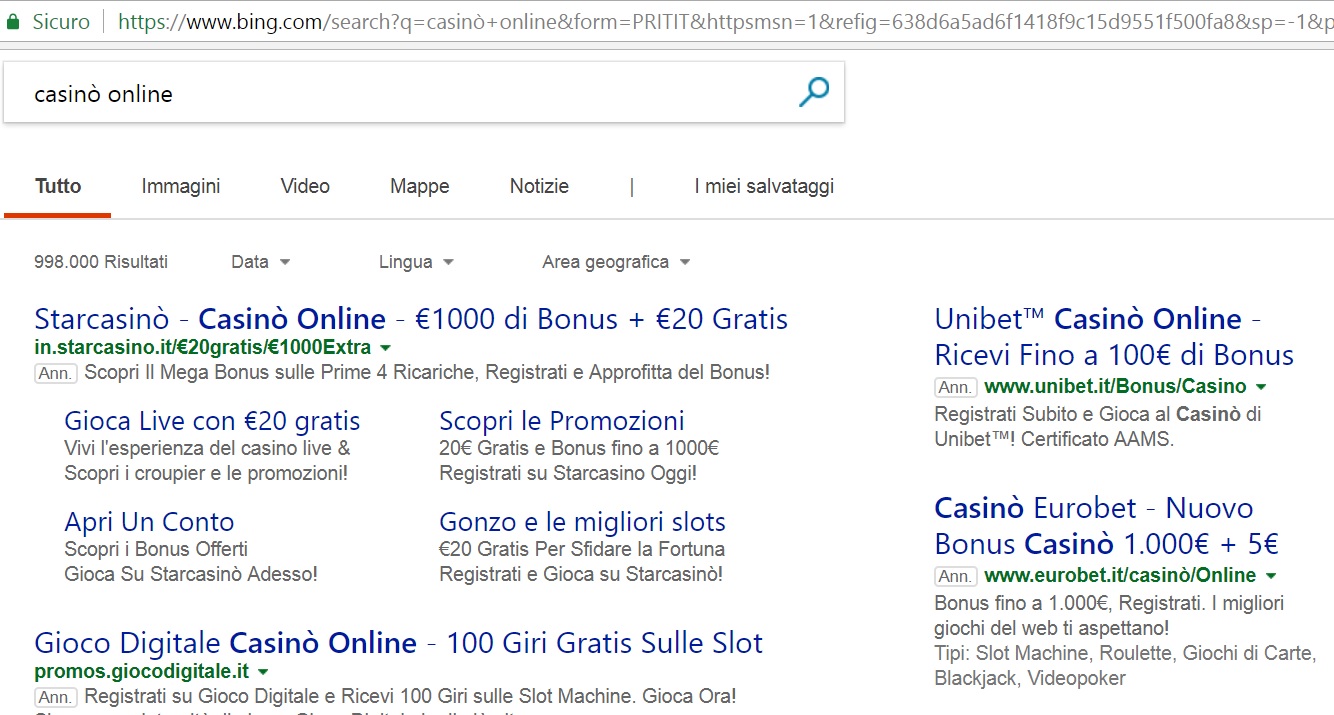Click the Eurobet text 'Bonus fino a 1.000€, Registrati'
The height and width of the screenshot is (715, 1334).
click(1109, 603)
